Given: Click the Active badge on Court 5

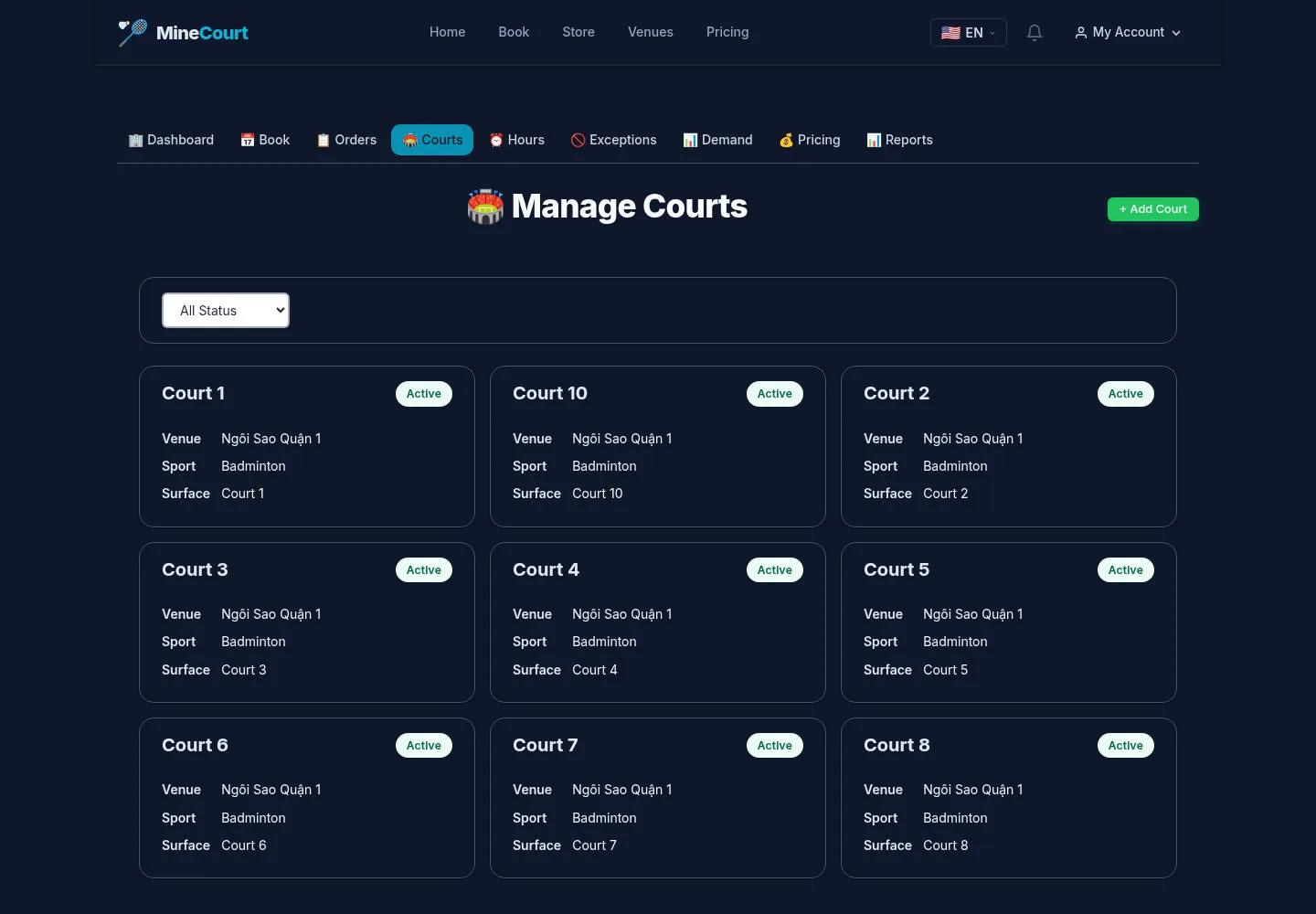Looking at the screenshot, I should (x=1126, y=570).
